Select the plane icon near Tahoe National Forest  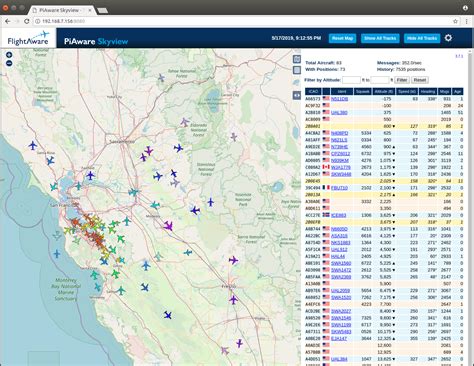click(161, 78)
